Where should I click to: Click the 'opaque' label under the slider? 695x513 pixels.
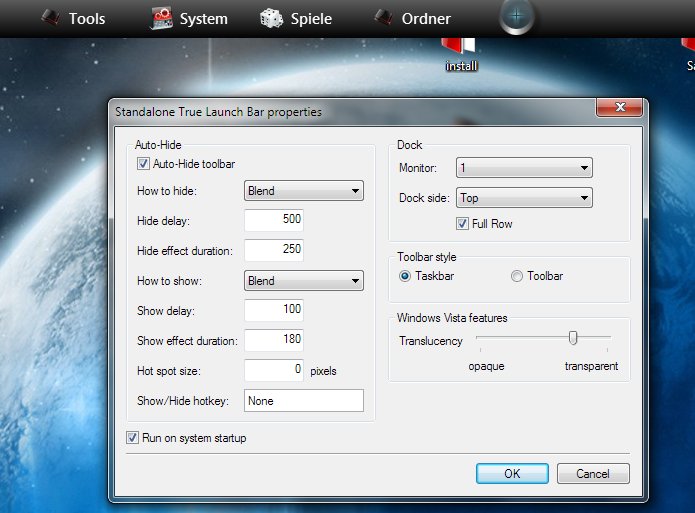[x=486, y=366]
